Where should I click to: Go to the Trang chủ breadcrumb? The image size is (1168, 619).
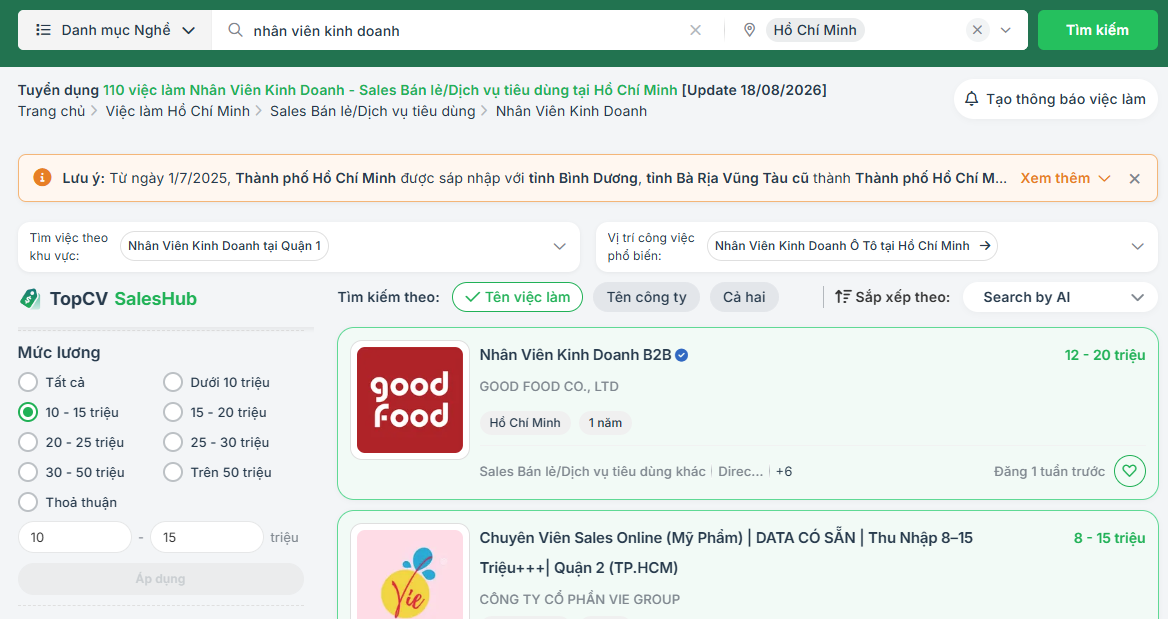click(x=51, y=111)
